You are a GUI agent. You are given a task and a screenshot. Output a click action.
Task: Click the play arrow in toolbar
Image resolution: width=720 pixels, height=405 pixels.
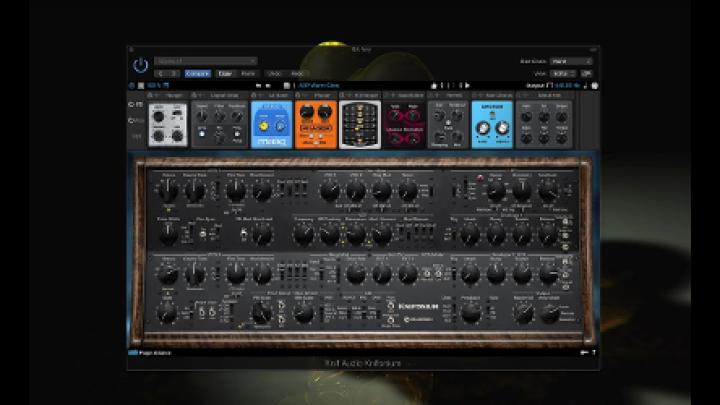coord(467,85)
